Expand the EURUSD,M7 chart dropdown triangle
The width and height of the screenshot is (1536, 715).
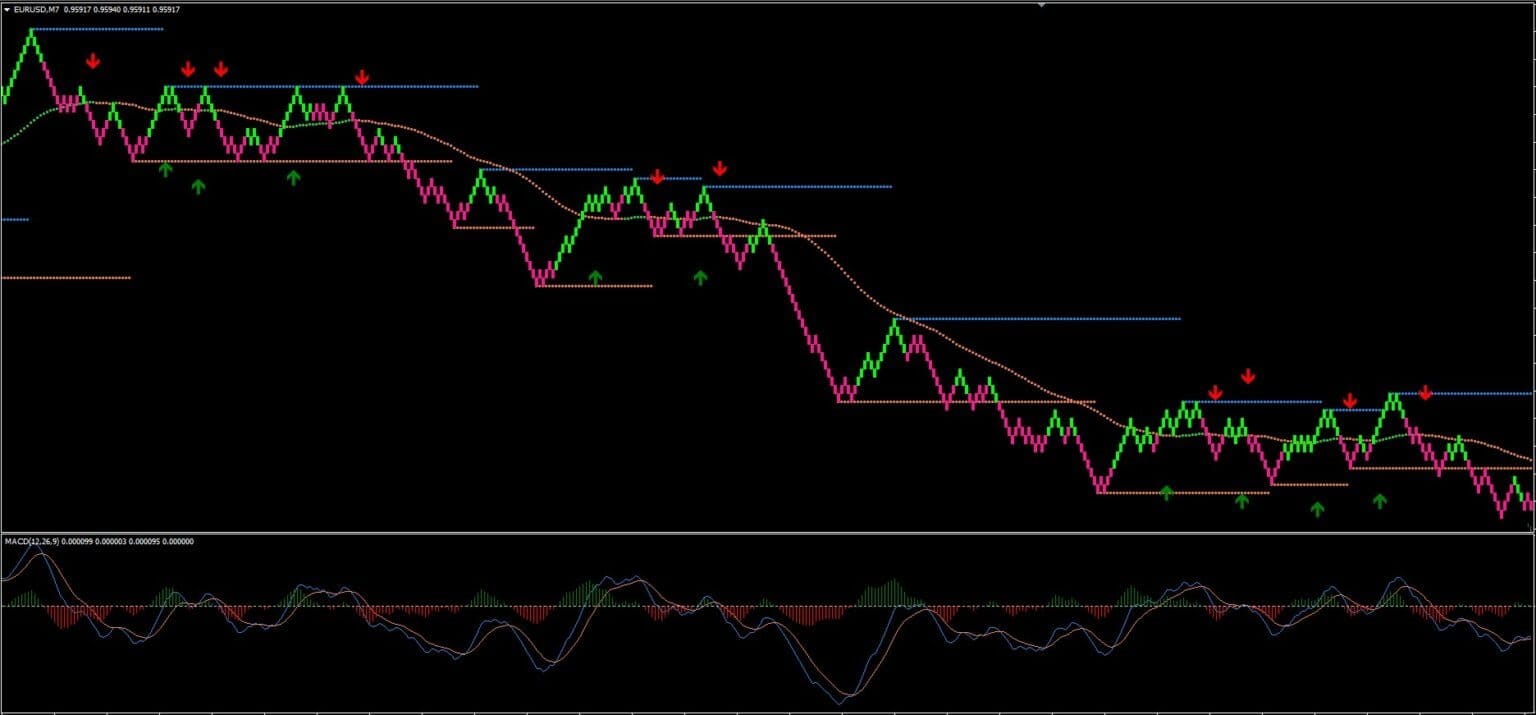pyautogui.click(x=8, y=9)
